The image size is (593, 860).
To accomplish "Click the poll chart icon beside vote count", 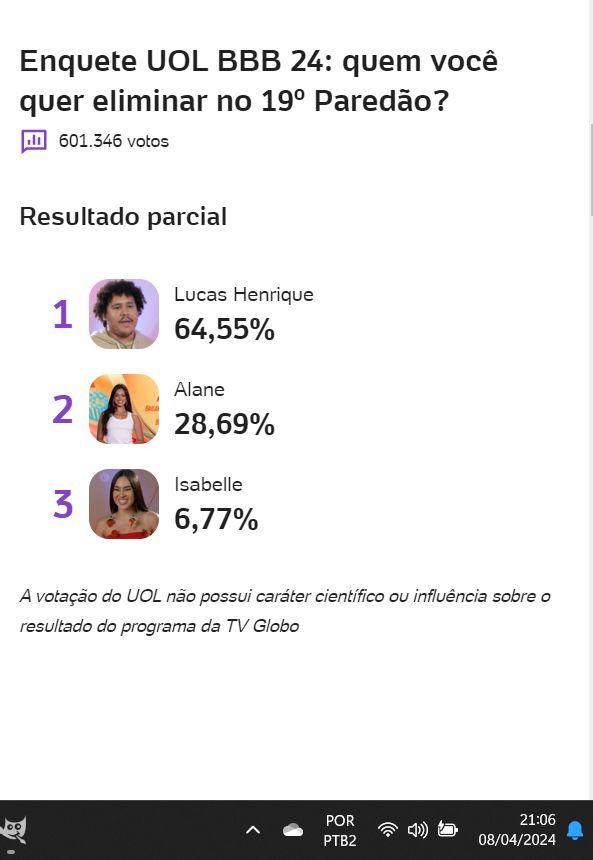I will tap(34, 141).
